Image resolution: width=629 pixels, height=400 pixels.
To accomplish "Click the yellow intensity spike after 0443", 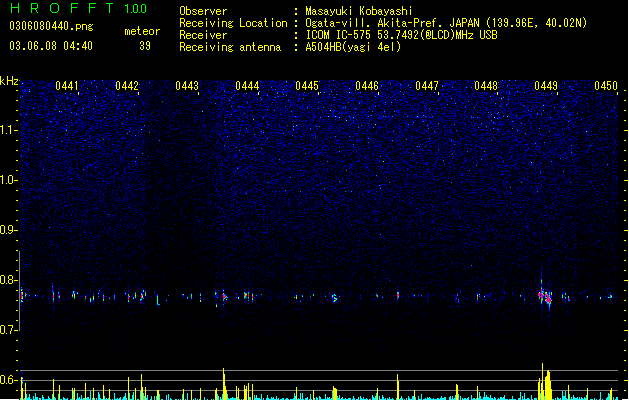I will (x=224, y=384).
